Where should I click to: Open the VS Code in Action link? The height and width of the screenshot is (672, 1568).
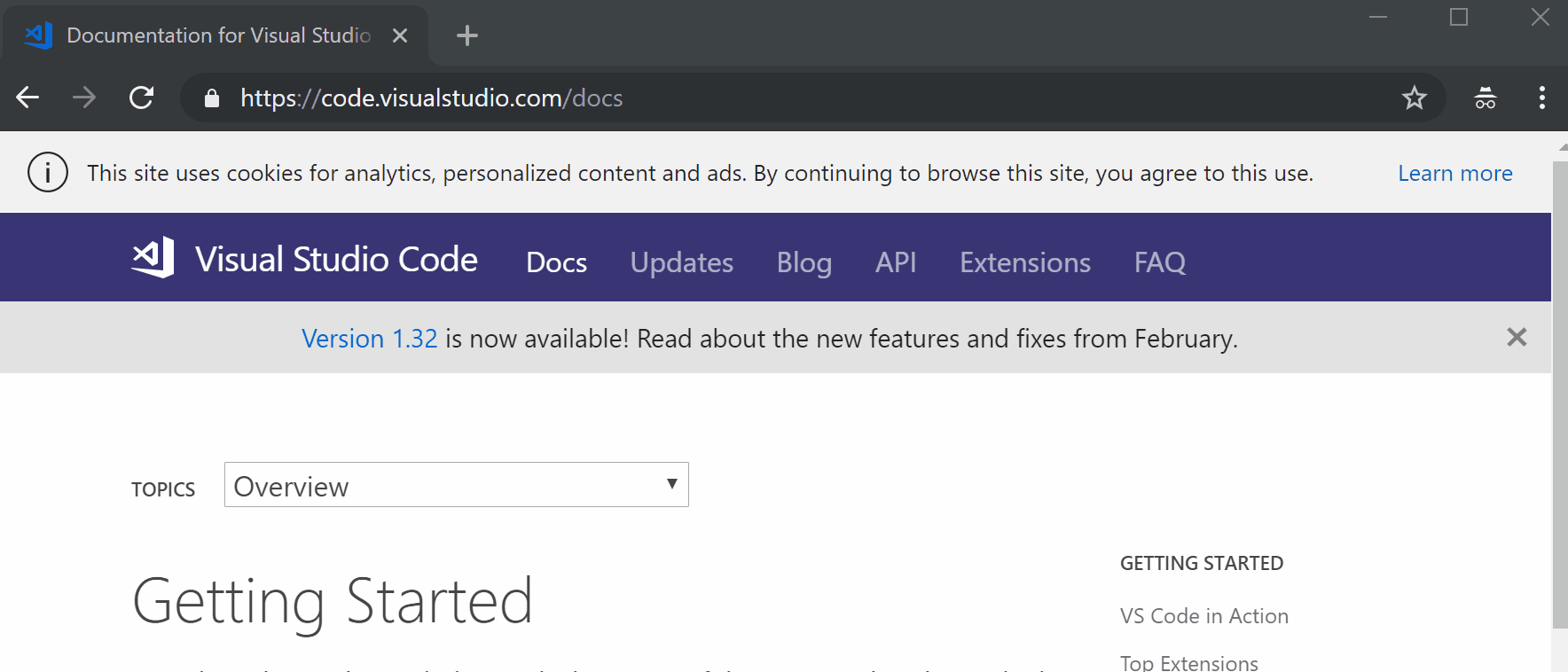pos(1204,616)
